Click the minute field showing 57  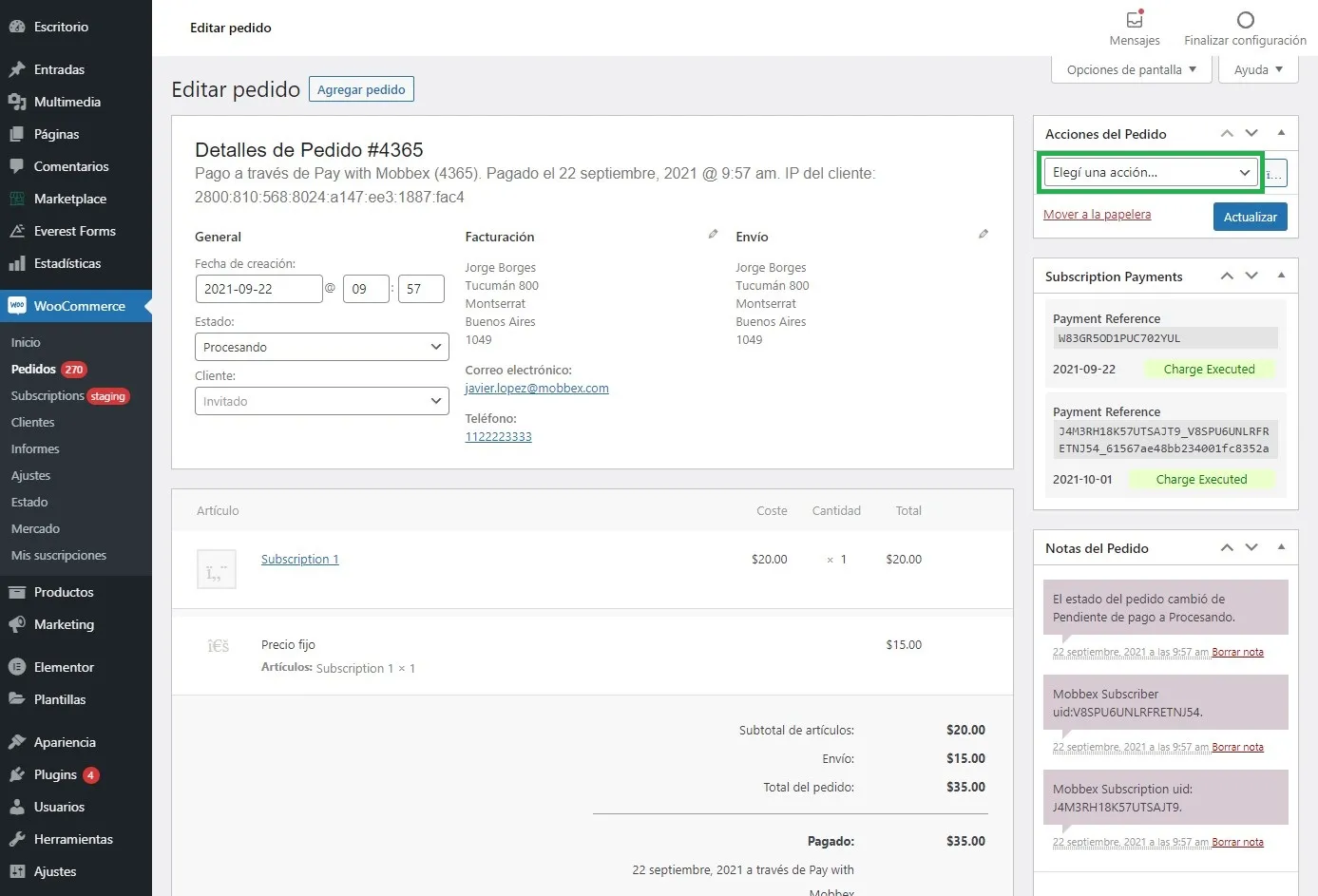(x=421, y=289)
